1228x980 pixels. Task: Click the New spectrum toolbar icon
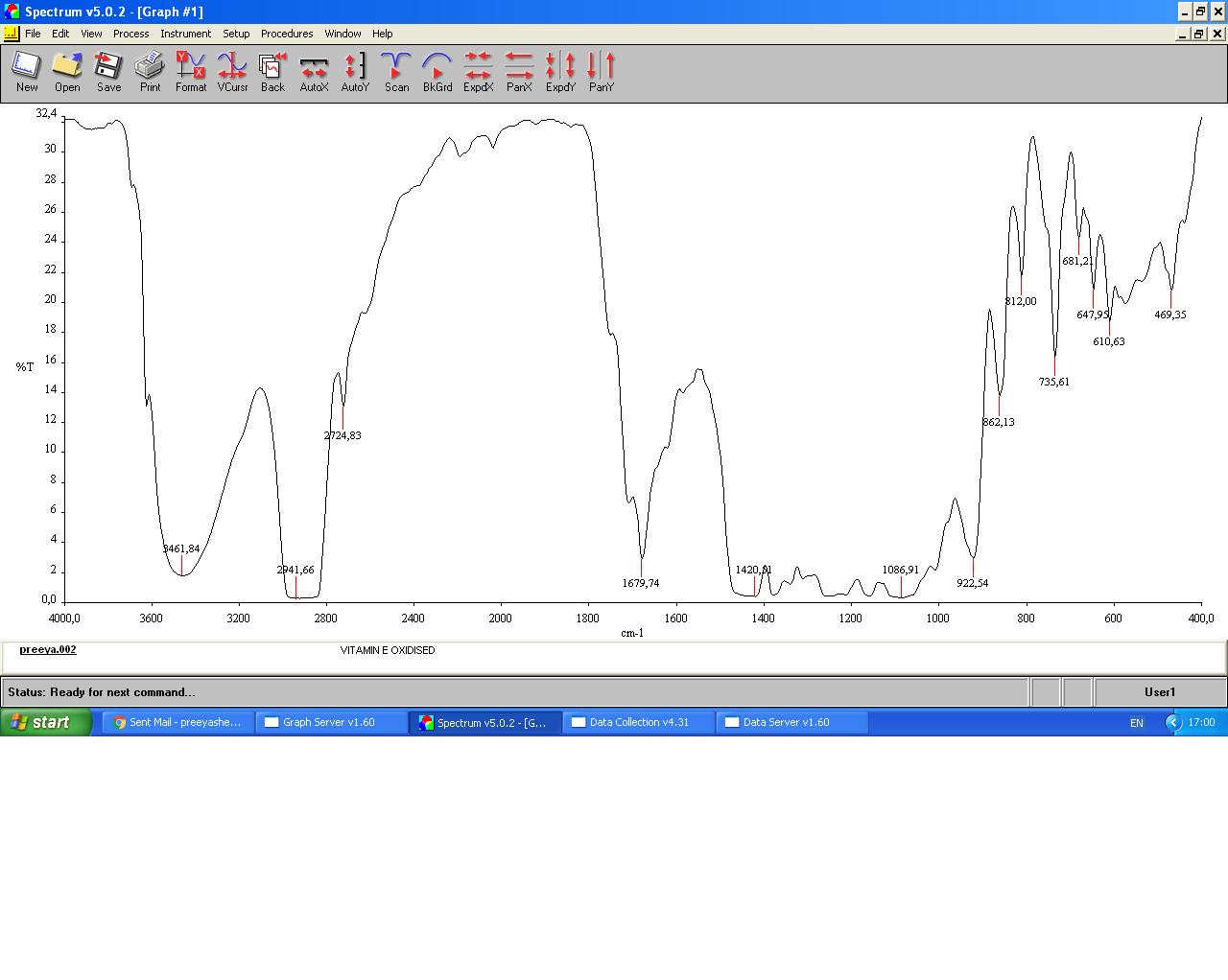[26, 73]
